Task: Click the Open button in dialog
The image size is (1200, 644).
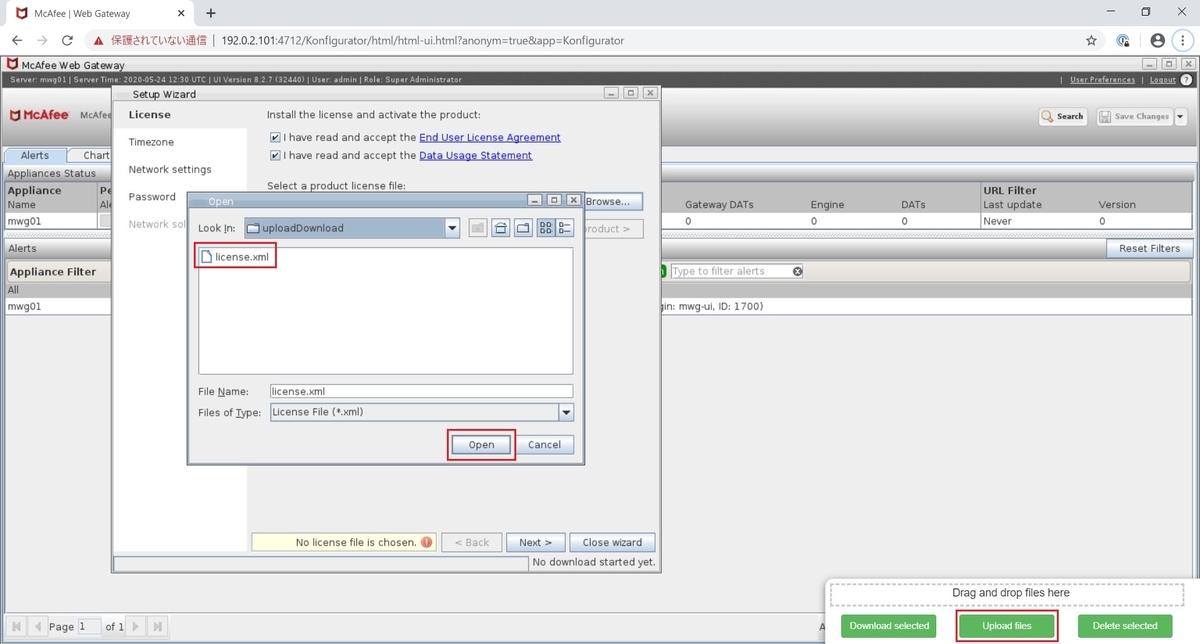Action: pos(481,445)
